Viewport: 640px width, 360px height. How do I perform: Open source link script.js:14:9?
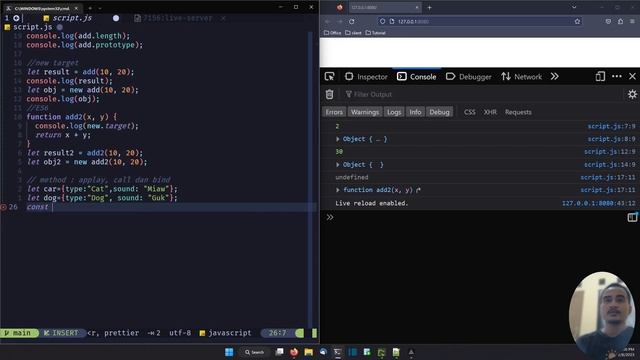click(x=609, y=165)
